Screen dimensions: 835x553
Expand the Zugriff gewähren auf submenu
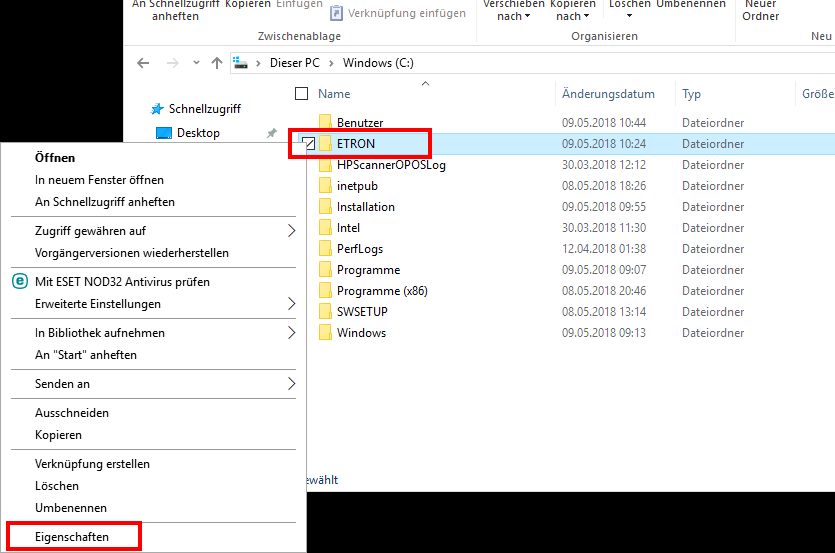(291, 231)
